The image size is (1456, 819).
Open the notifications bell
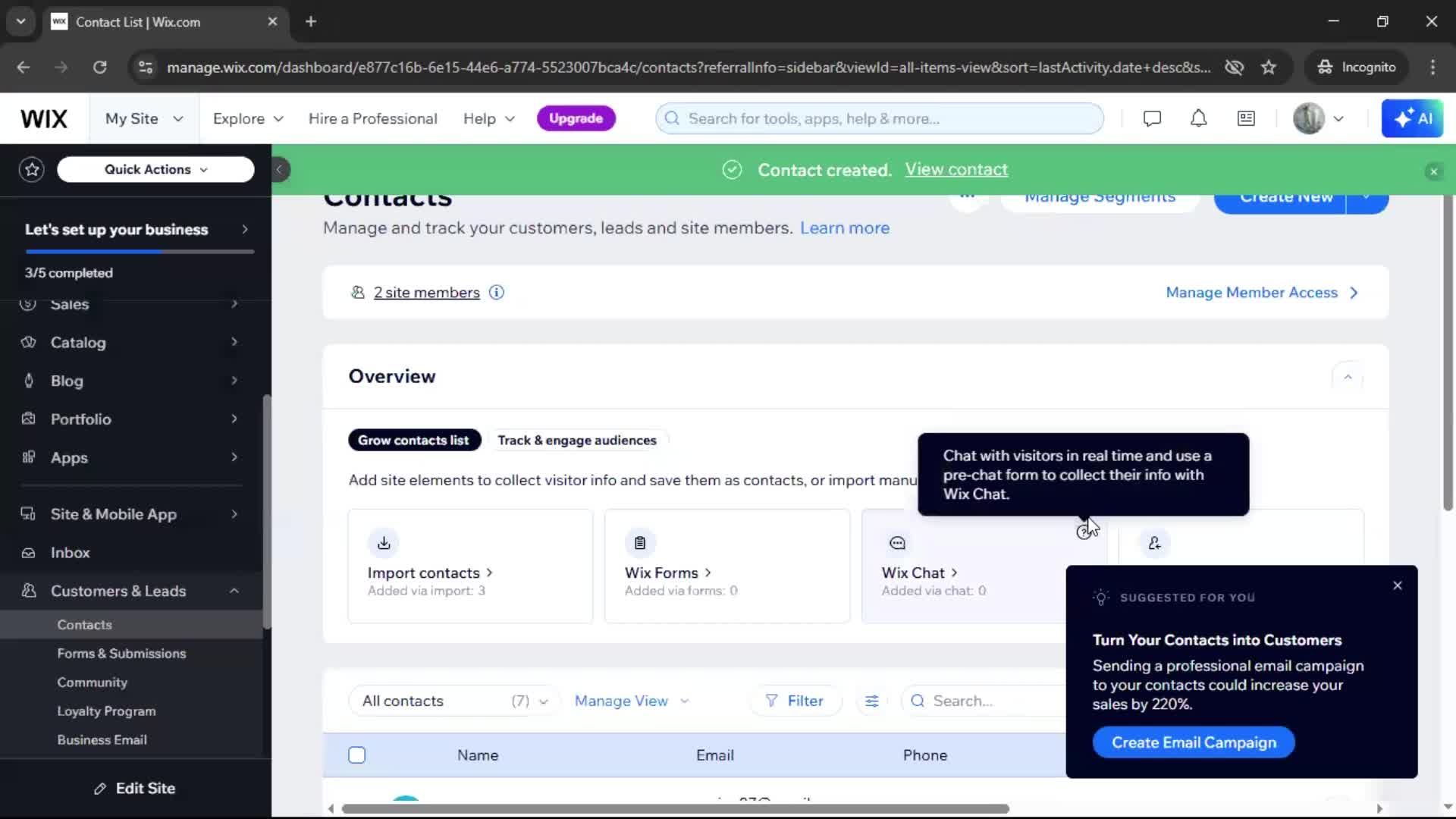[1198, 118]
